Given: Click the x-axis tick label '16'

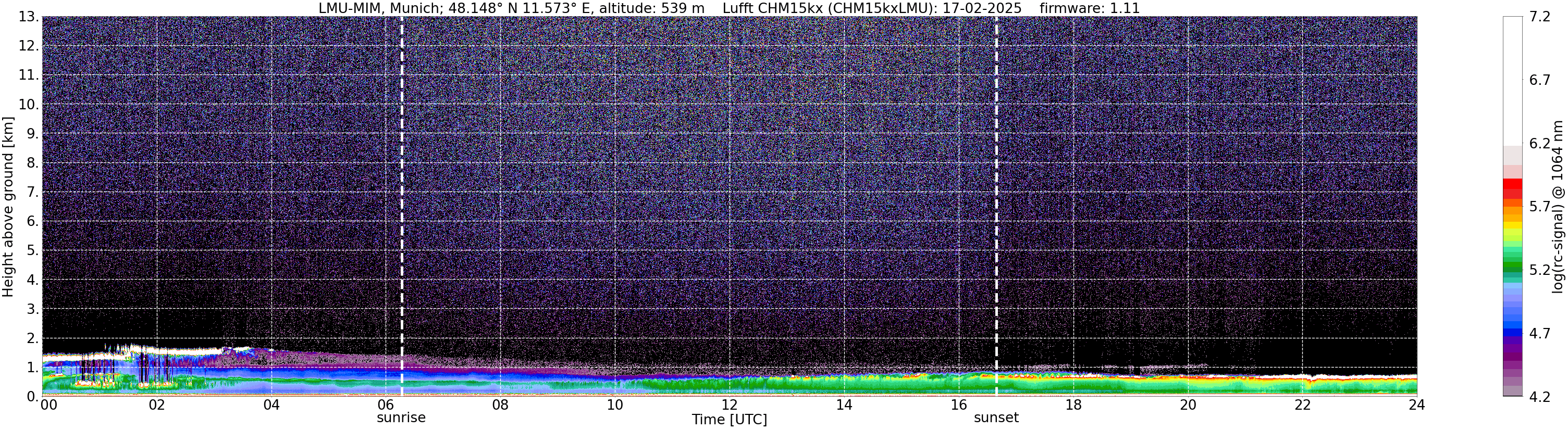Looking at the screenshot, I should [x=959, y=405].
